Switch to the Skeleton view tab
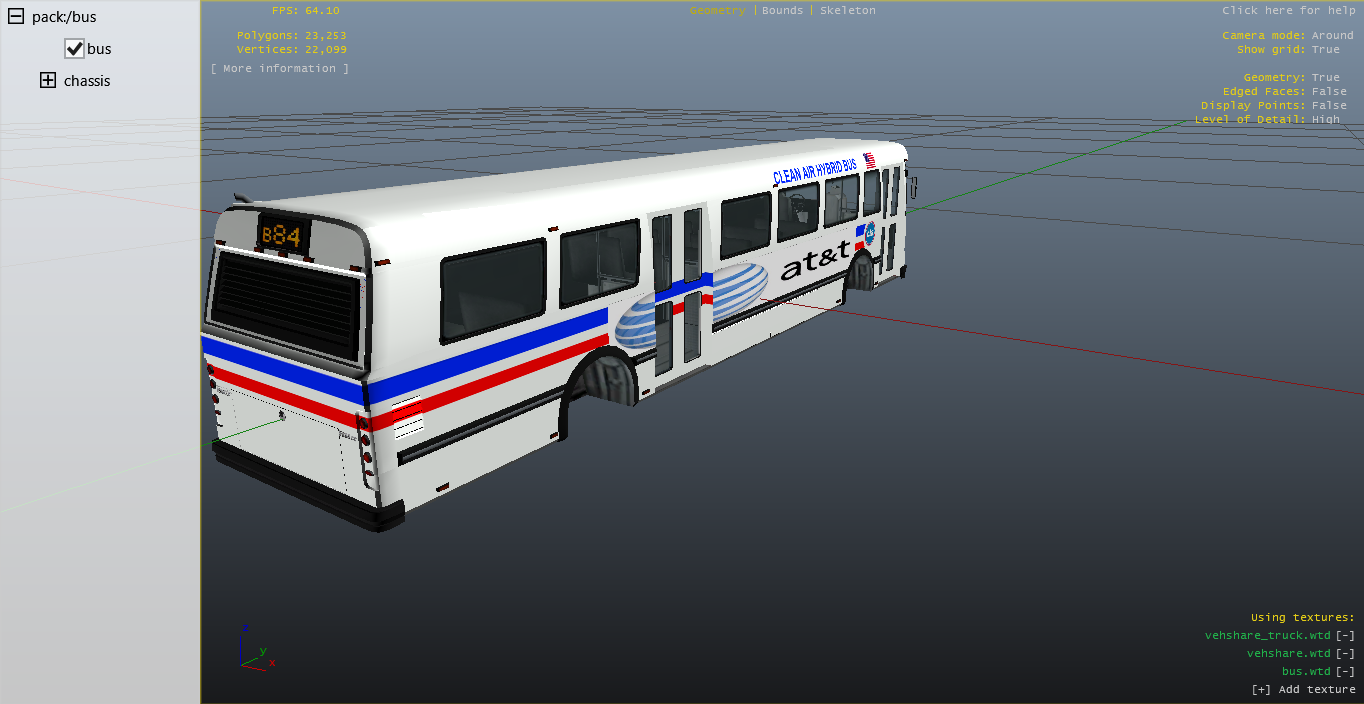This screenshot has width=1364, height=704. click(848, 10)
